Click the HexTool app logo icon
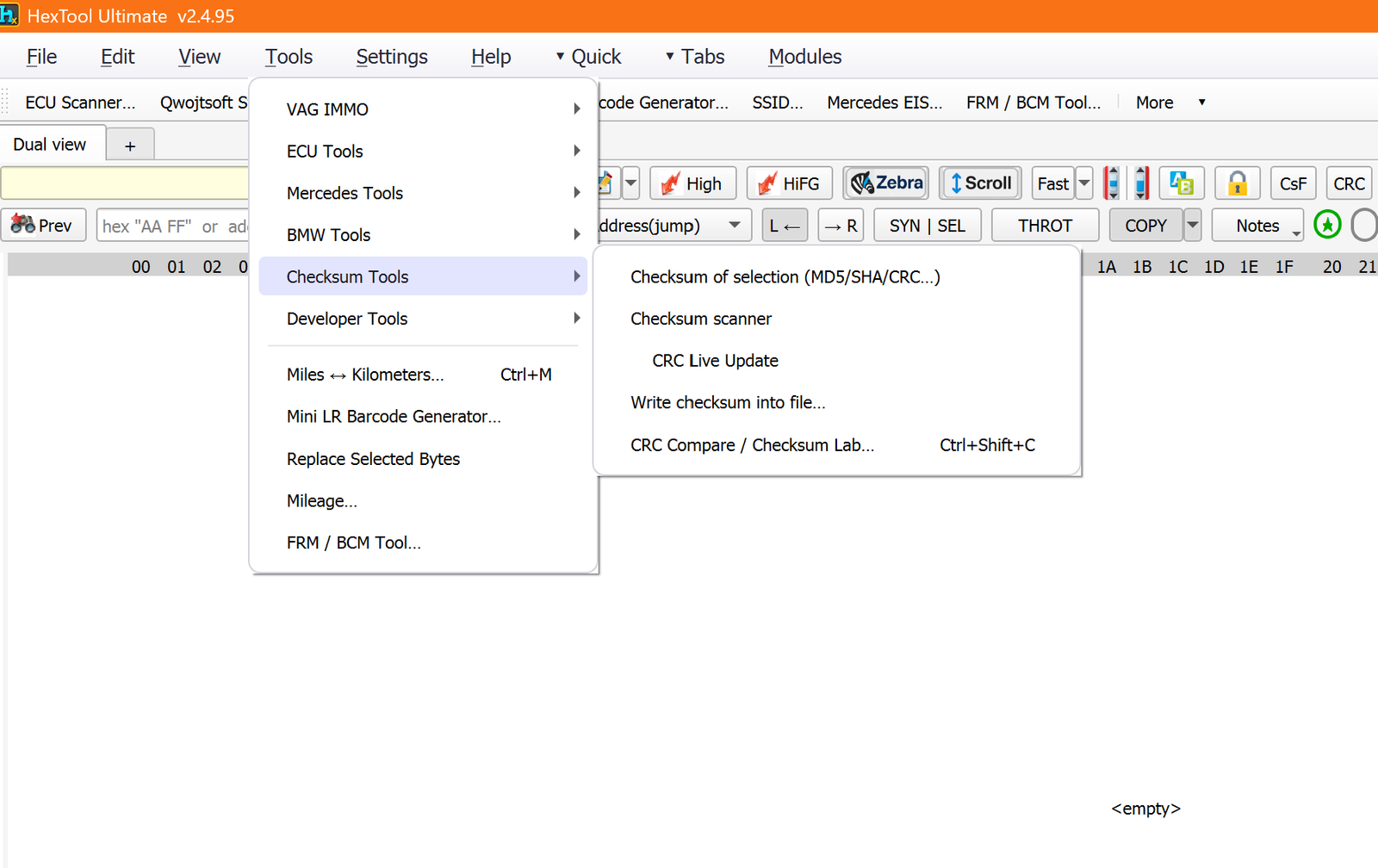Image resolution: width=1378 pixels, height=868 pixels. coord(9,15)
